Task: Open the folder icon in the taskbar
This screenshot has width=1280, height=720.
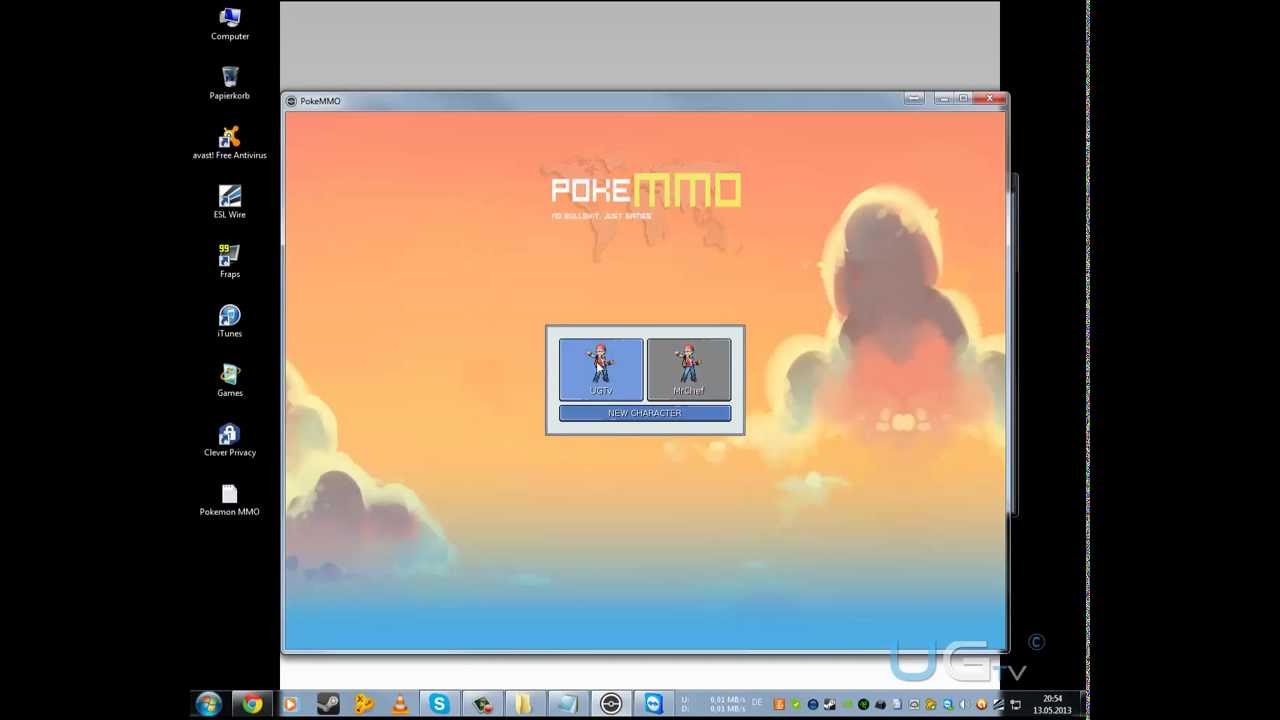Action: tap(524, 704)
